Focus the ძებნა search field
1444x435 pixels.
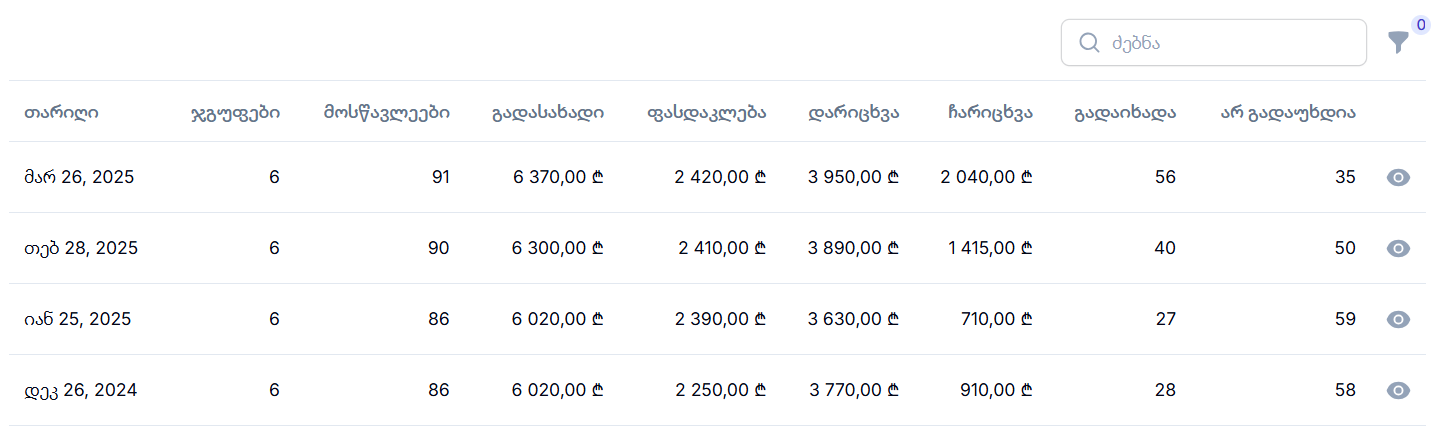(x=1213, y=43)
